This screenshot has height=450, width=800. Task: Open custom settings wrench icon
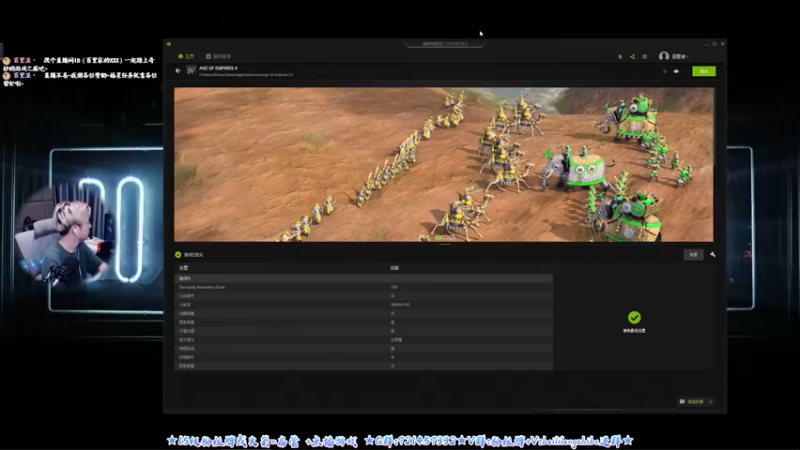coord(712,255)
